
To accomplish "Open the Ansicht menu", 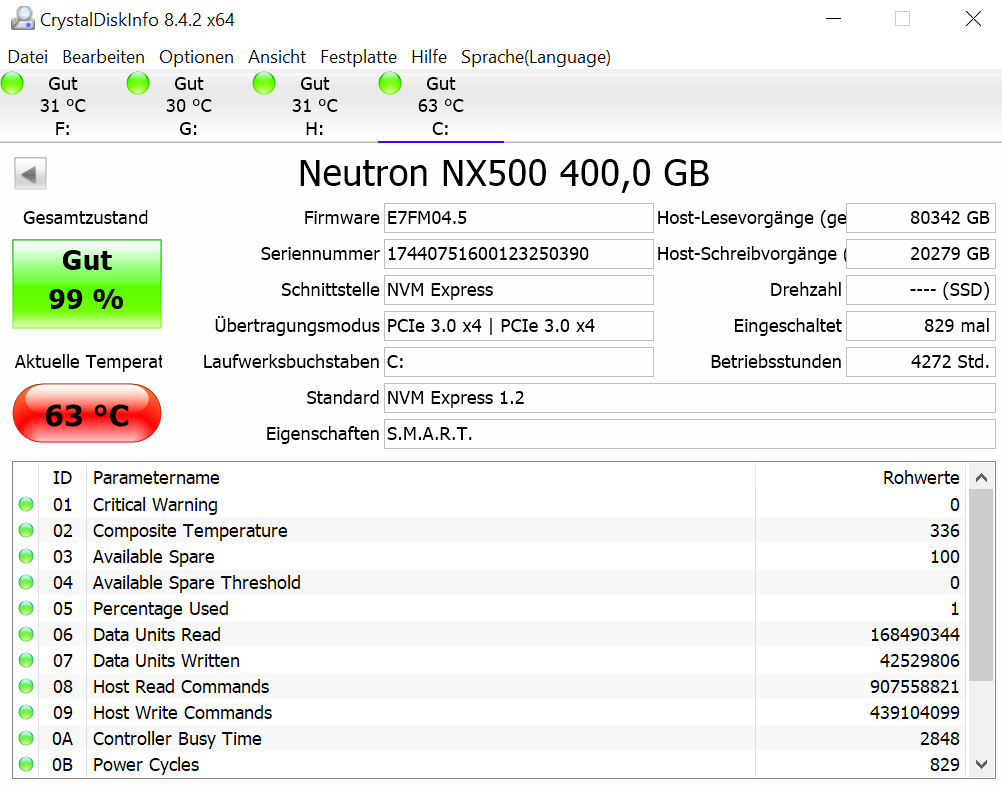I will 276,57.
